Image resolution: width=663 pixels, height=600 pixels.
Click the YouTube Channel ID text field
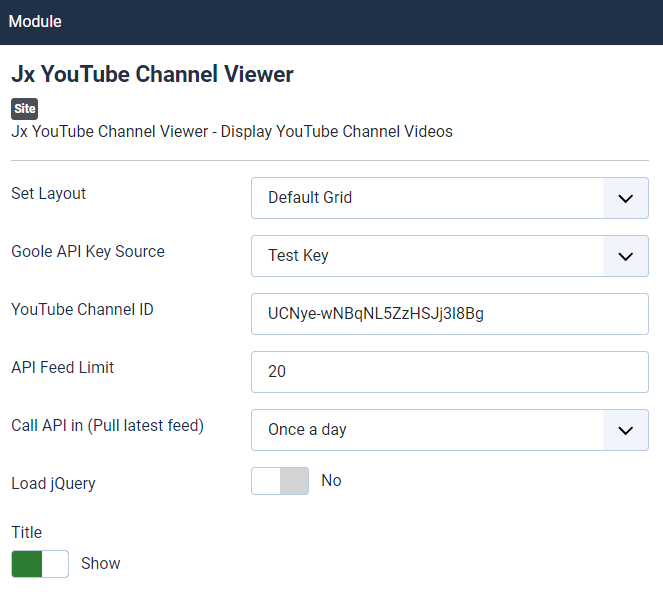449,314
